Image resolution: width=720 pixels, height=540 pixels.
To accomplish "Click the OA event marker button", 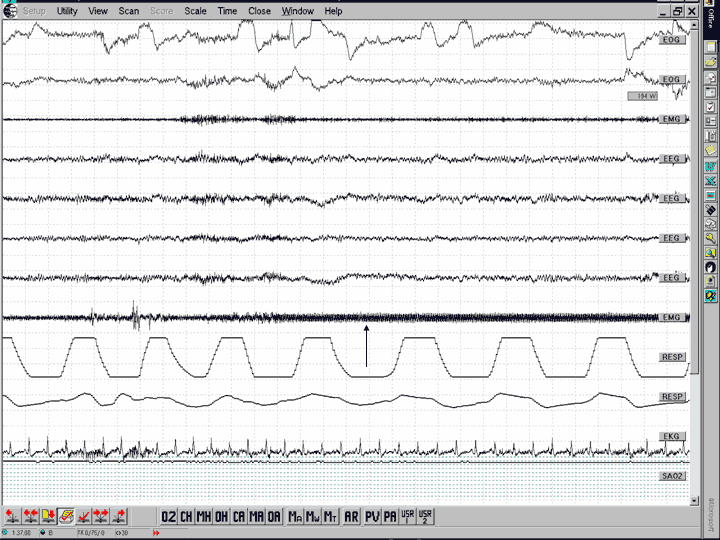I will [x=274, y=516].
